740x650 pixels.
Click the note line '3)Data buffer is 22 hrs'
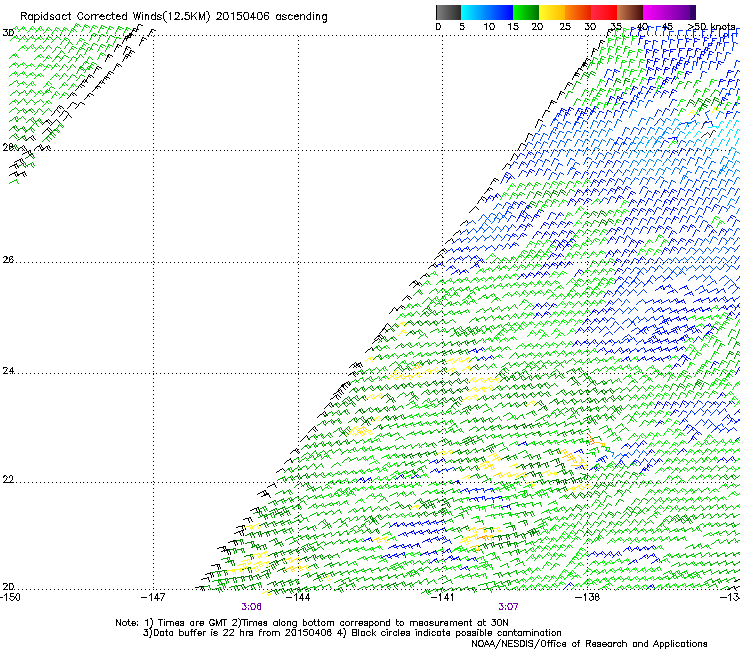(352, 633)
